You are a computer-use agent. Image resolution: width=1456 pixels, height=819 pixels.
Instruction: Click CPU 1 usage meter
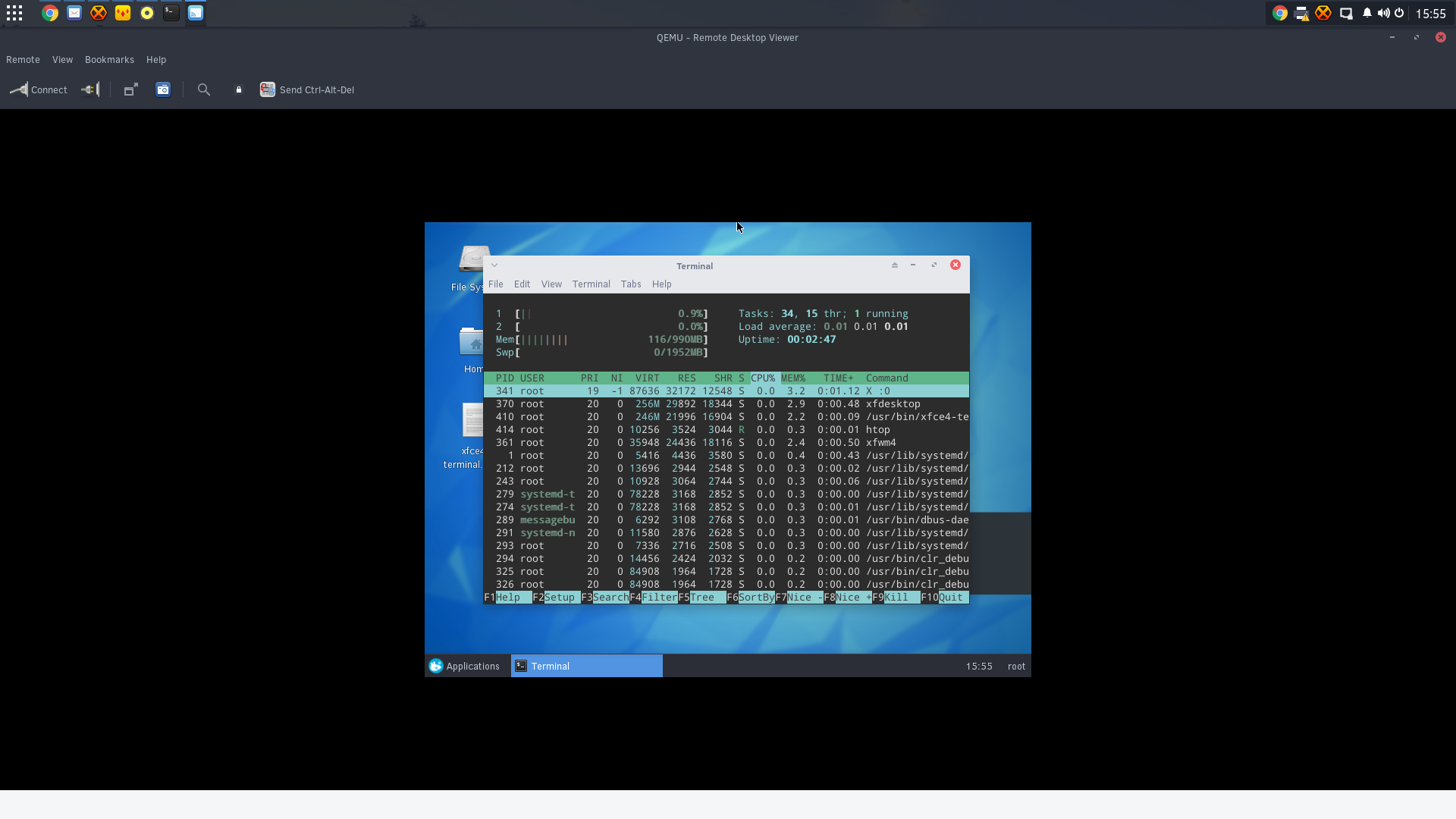602,314
